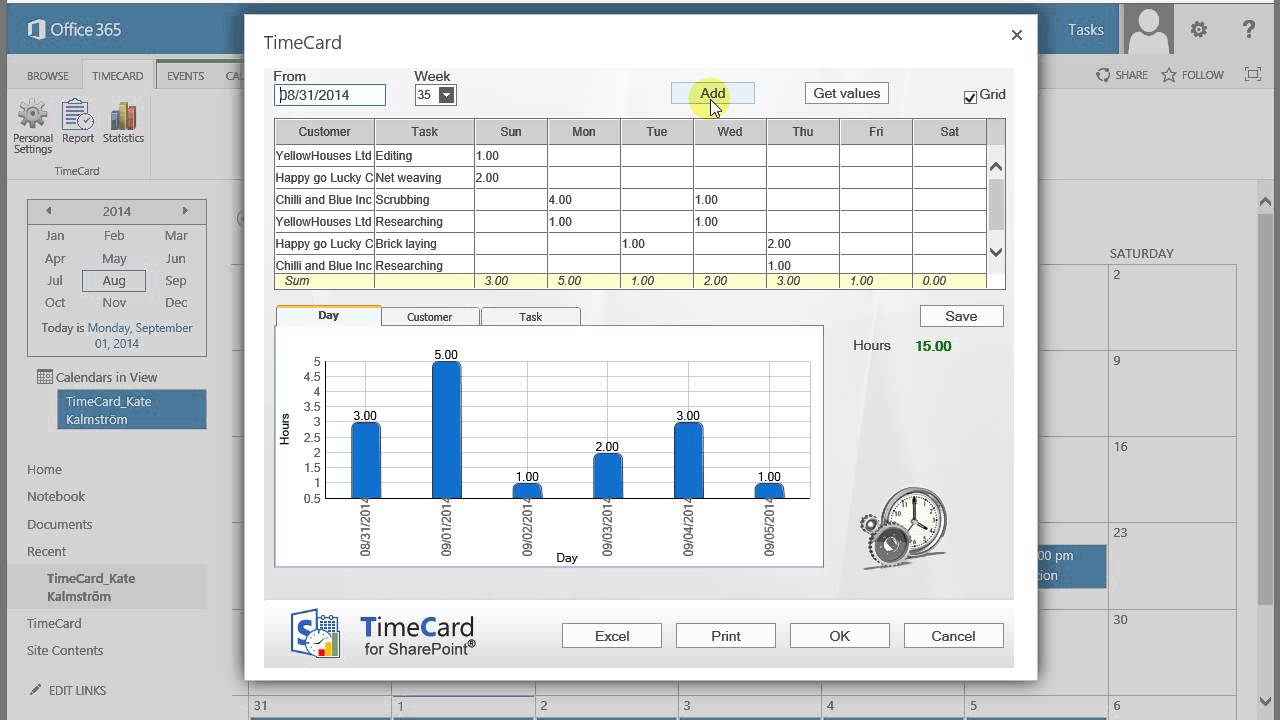Viewport: 1280px width, 720px height.
Task: Go to previous year arrow
Action: (48, 211)
